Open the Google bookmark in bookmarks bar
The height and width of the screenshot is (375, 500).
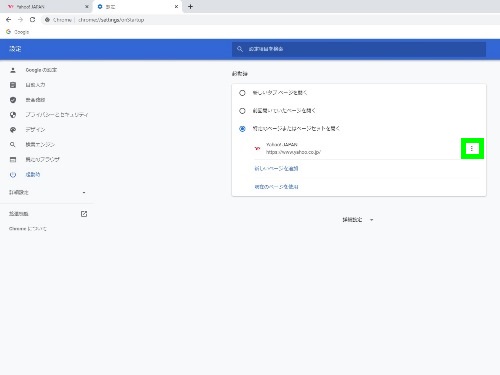click(x=18, y=32)
